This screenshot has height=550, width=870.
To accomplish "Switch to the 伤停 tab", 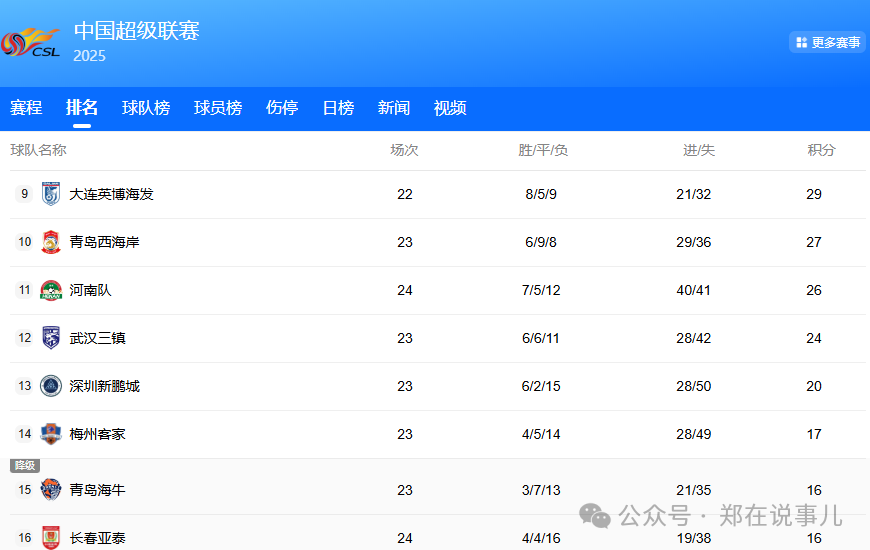I will pyautogui.click(x=282, y=108).
